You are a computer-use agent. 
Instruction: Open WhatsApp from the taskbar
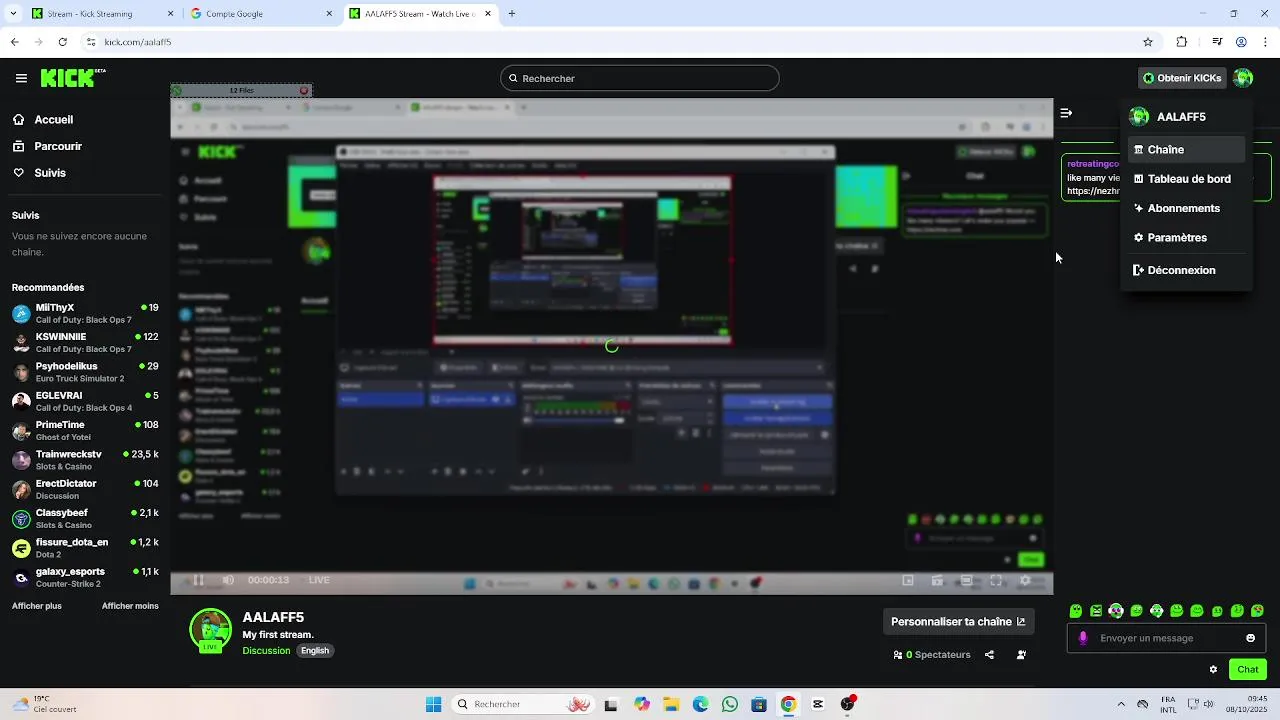(730, 705)
